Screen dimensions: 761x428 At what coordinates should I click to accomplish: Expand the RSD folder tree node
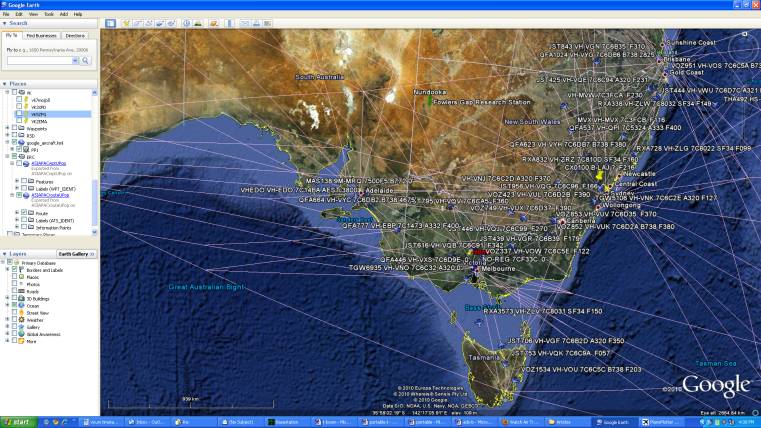click(7, 136)
